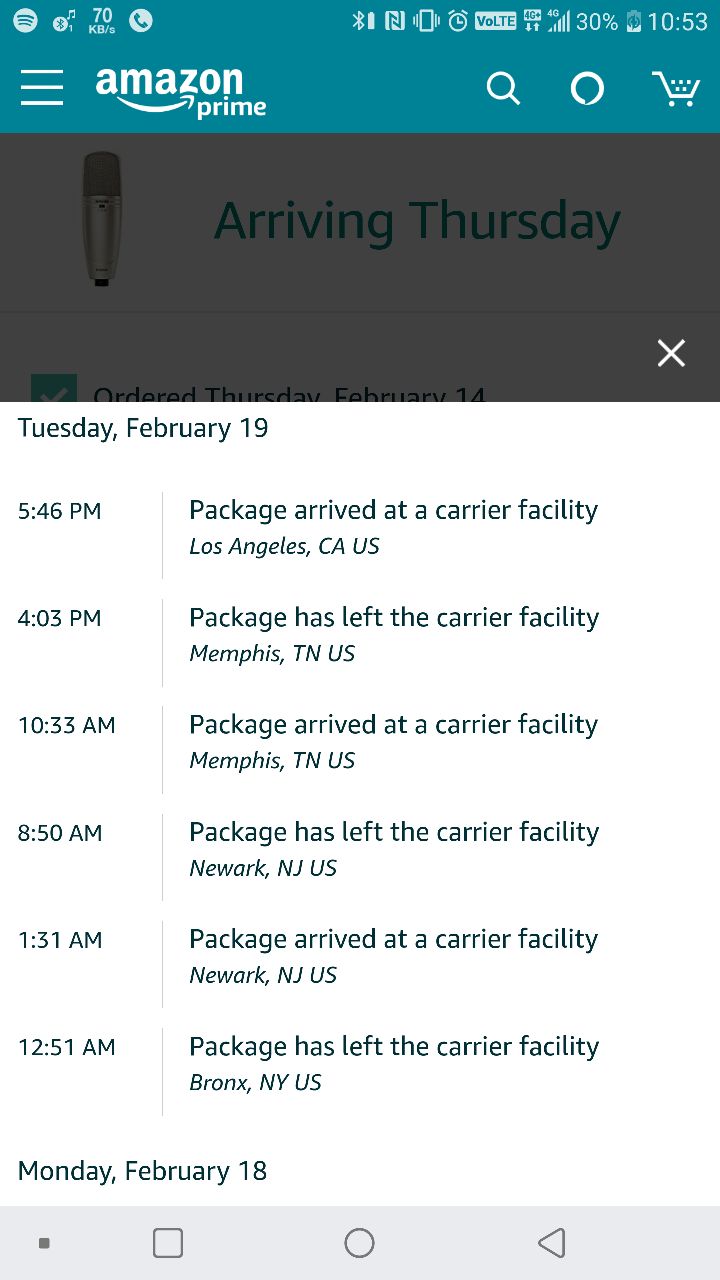The image size is (720, 1280).
Task: Tap the 12:51 AM Bronx departure entry
Action: pyautogui.click(x=394, y=1063)
